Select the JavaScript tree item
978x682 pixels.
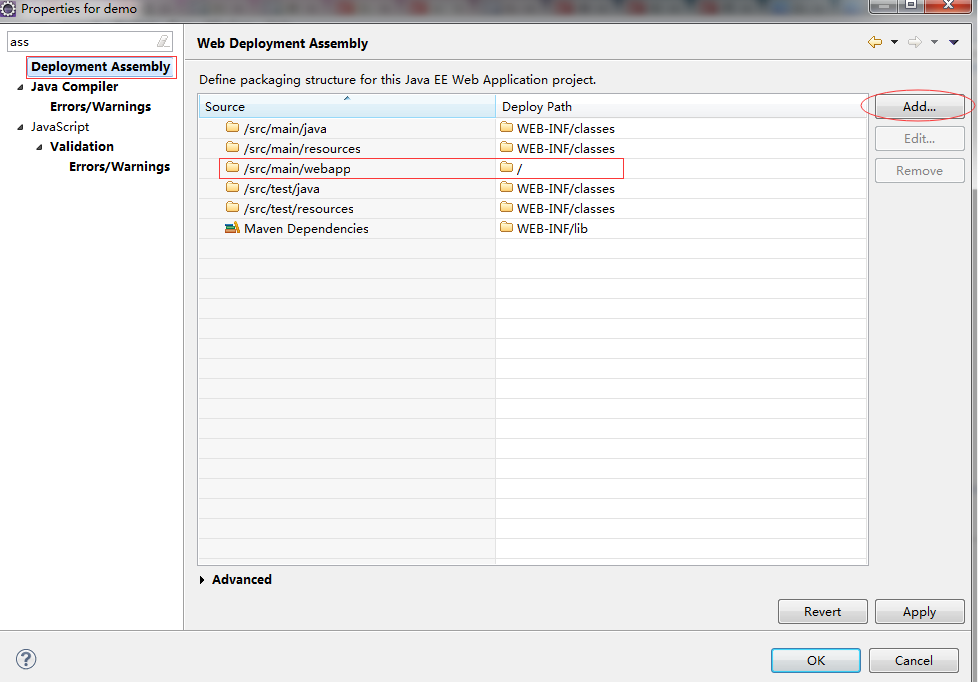click(60, 127)
